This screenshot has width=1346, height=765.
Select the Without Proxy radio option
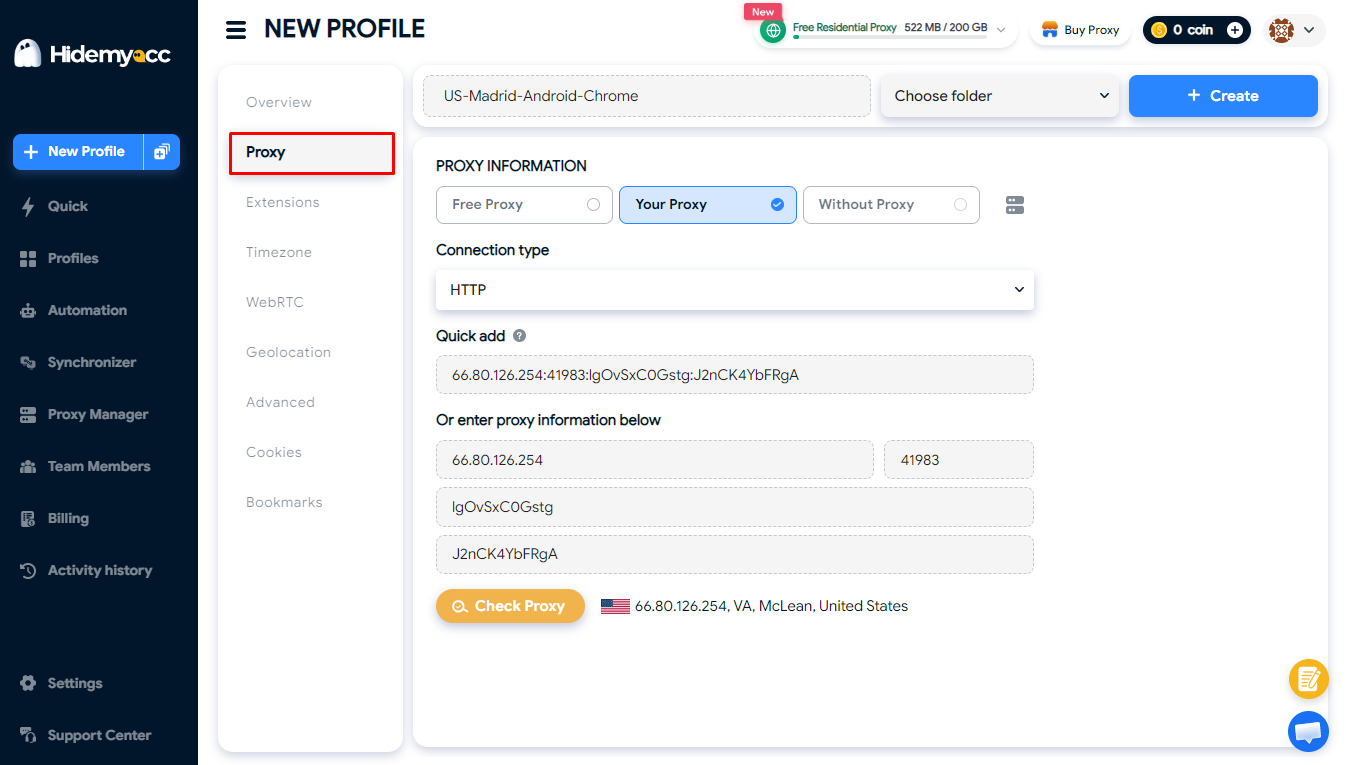[x=891, y=204]
